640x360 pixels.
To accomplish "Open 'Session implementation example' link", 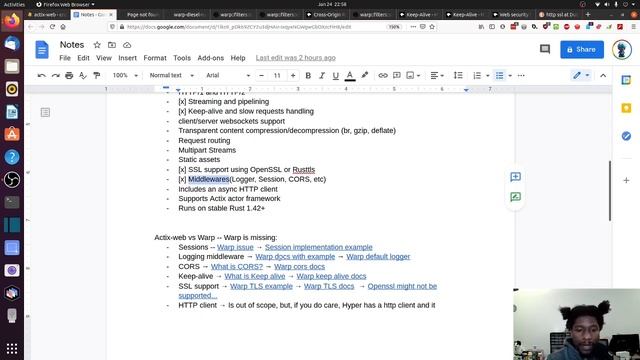I will click(318, 247).
